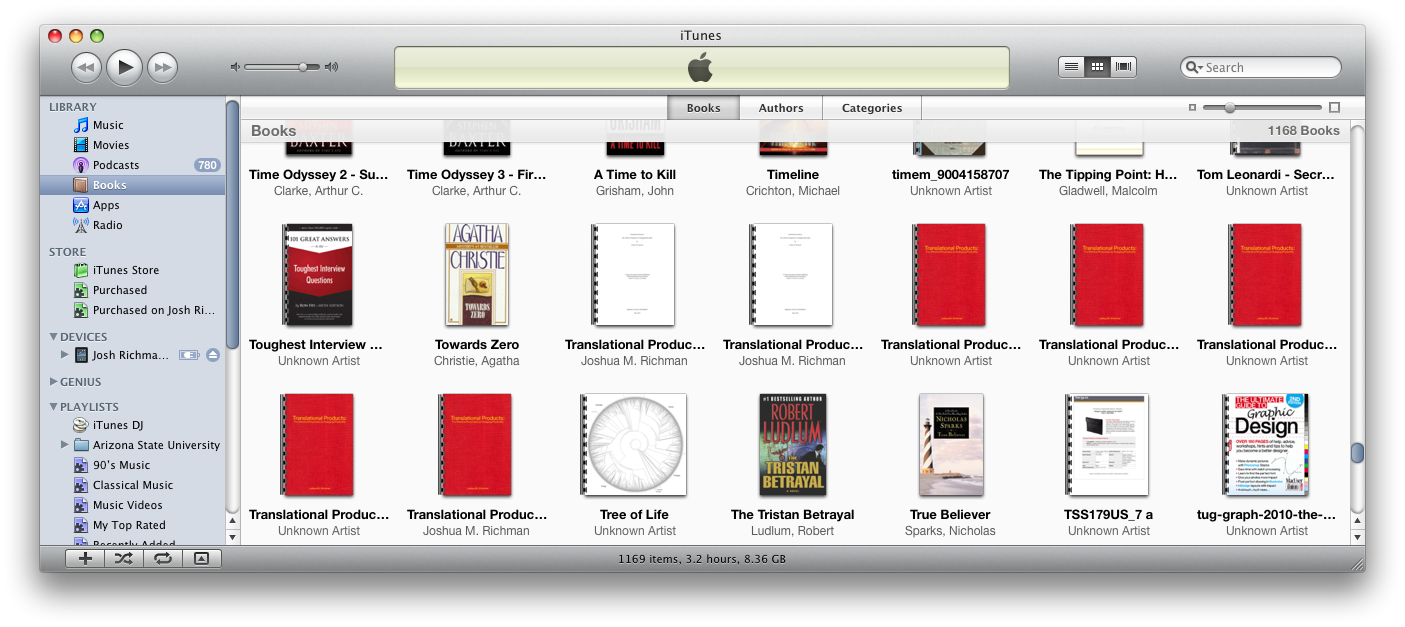Click the add playlist plus button

tap(85, 559)
